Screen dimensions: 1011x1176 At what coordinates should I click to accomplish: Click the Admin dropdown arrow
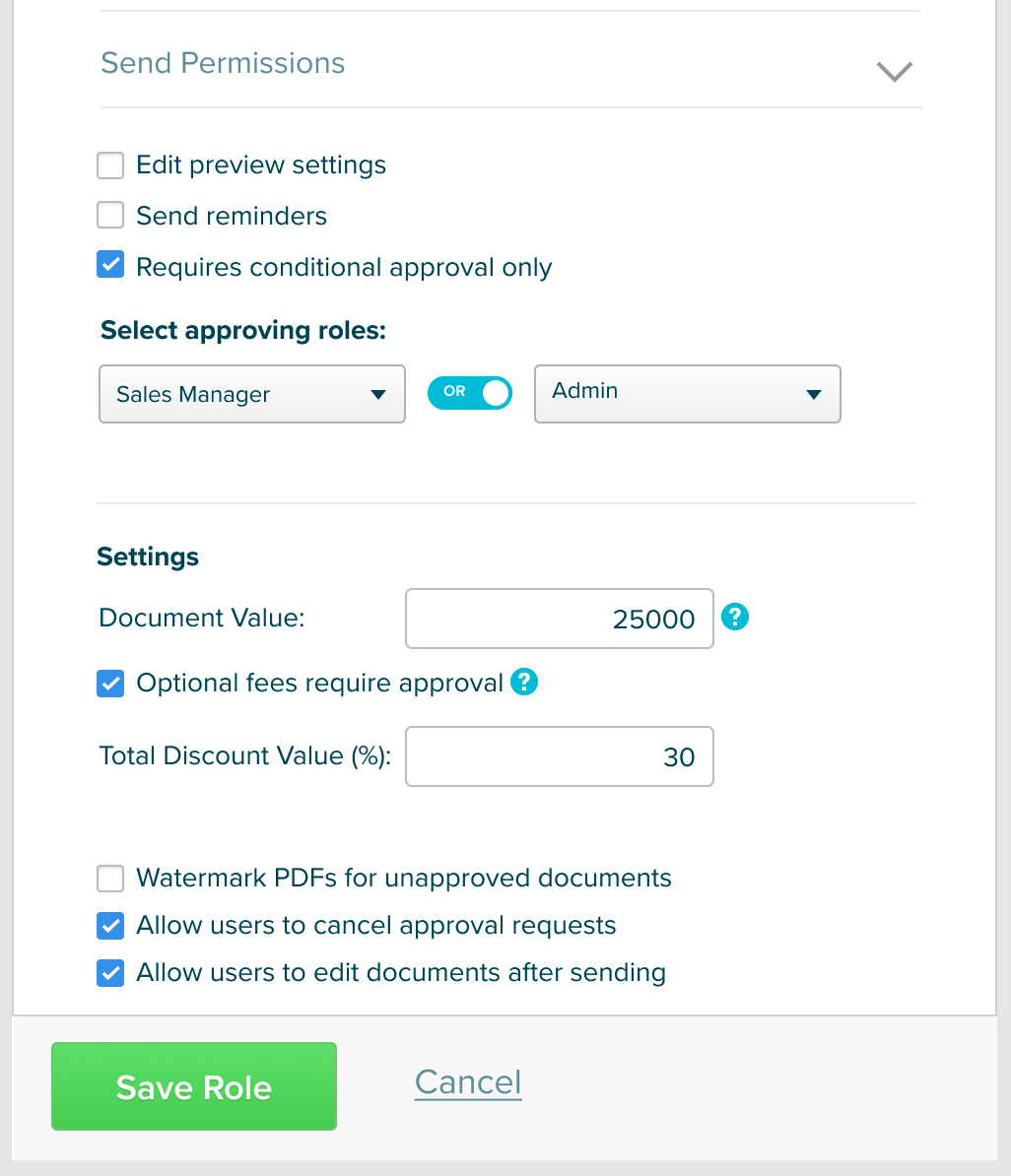click(x=814, y=395)
